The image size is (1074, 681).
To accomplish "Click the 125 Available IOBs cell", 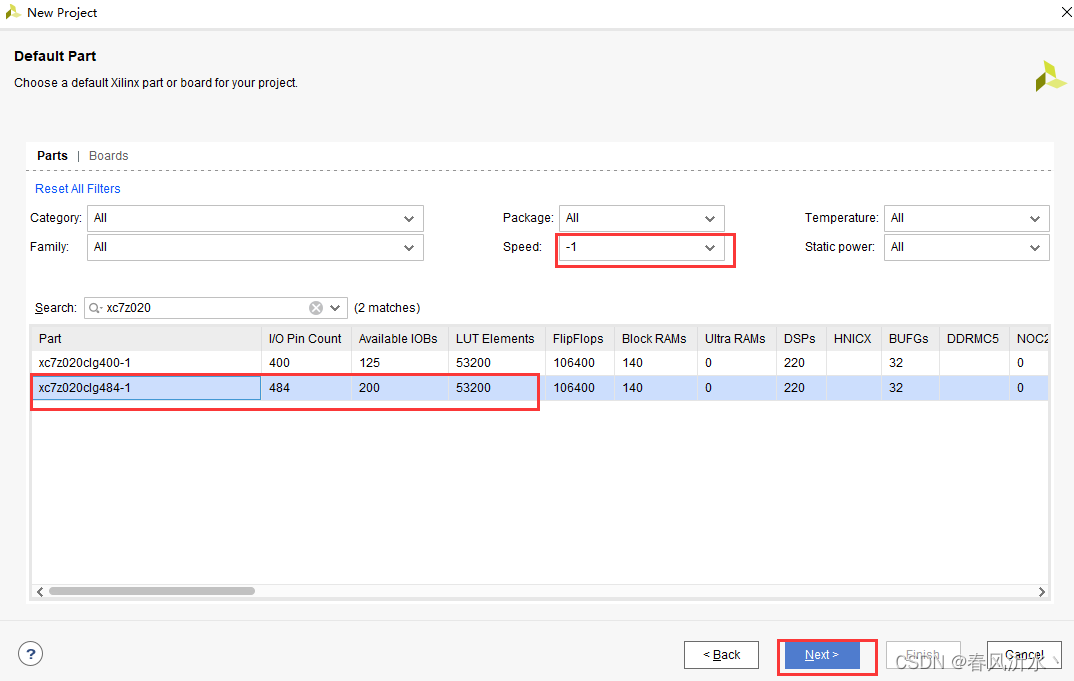I will (x=399, y=362).
